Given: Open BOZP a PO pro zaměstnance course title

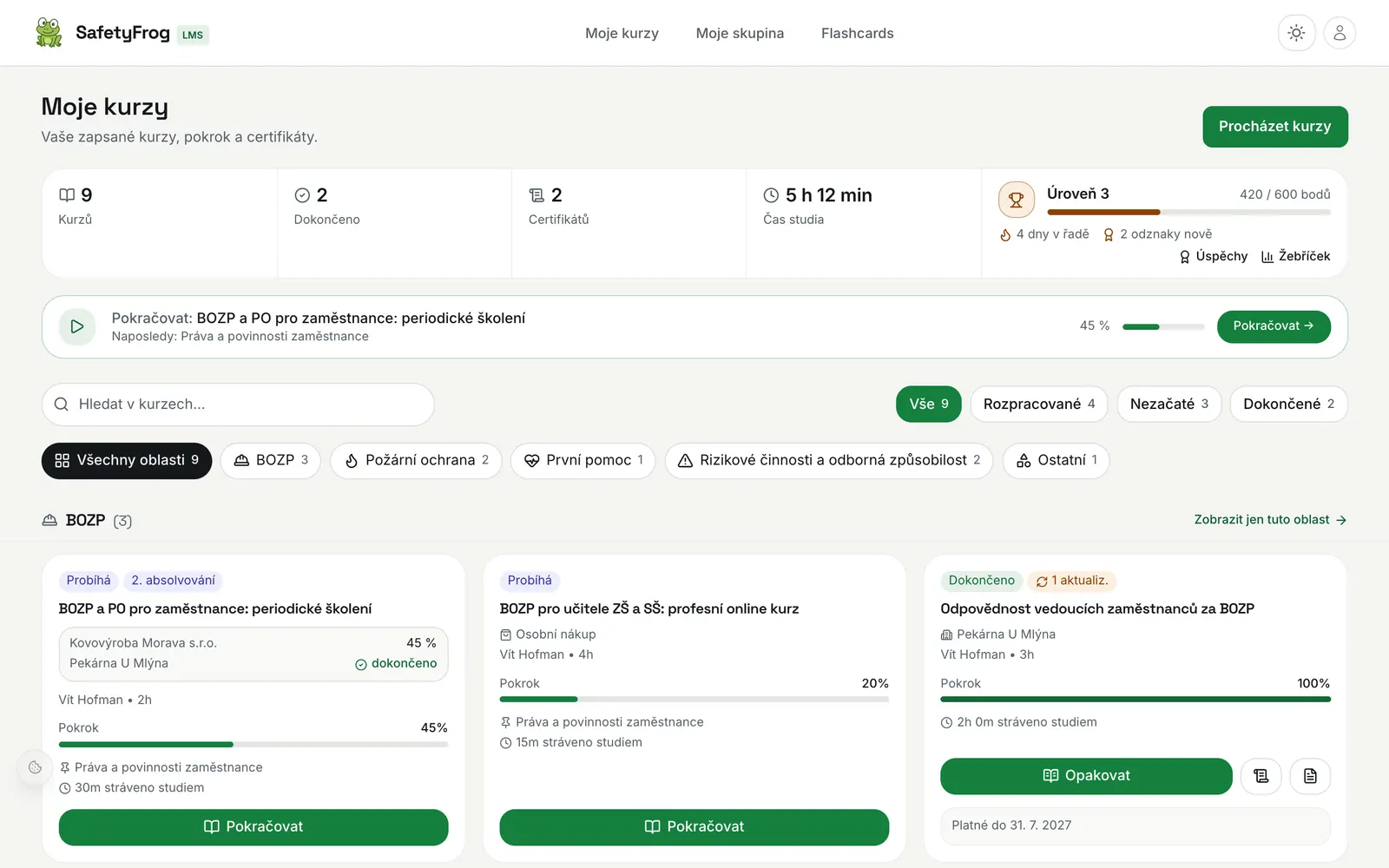Looking at the screenshot, I should [215, 608].
